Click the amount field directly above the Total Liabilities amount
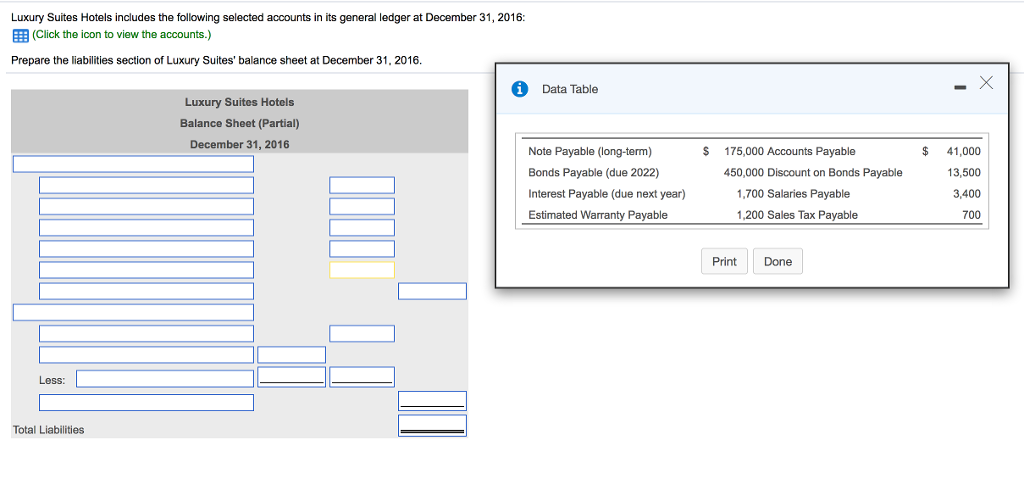Screen dimensions: 1024x479 click(x=432, y=400)
